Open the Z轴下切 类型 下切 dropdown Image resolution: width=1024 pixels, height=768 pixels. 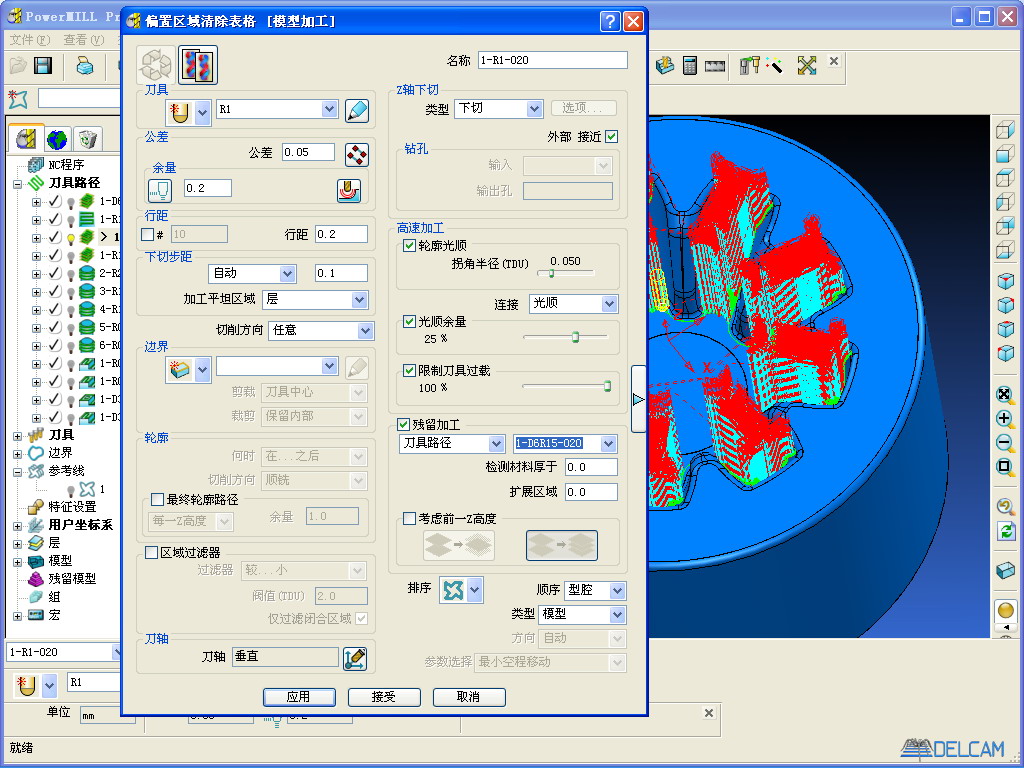click(x=534, y=108)
